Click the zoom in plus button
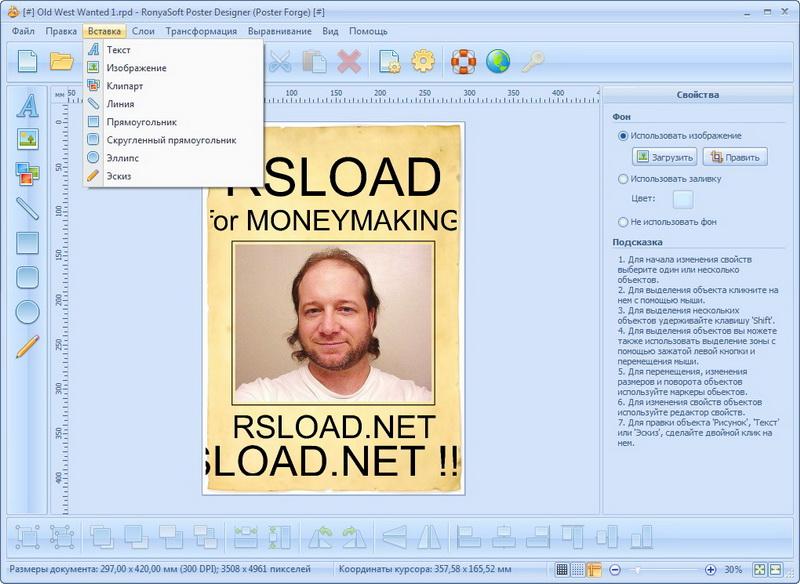This screenshot has width=800, height=584. point(710,569)
